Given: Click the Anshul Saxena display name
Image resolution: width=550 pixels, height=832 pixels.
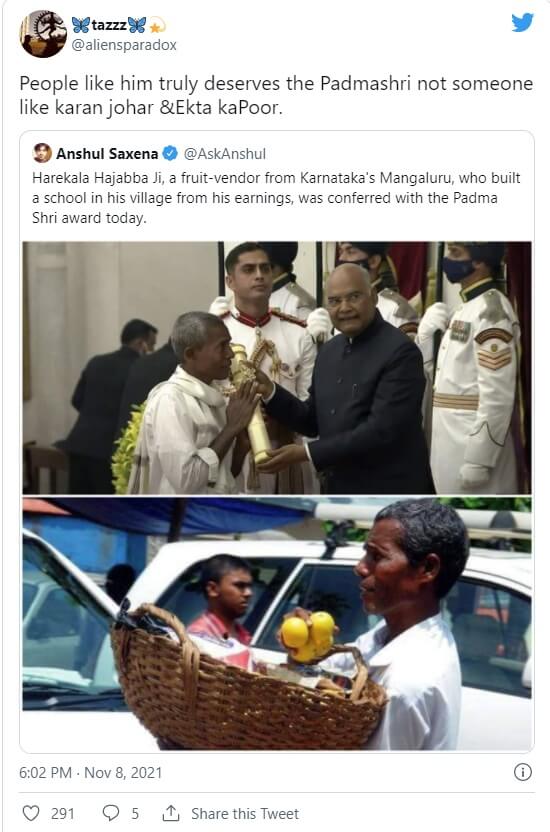Looking at the screenshot, I should (x=107, y=154).
